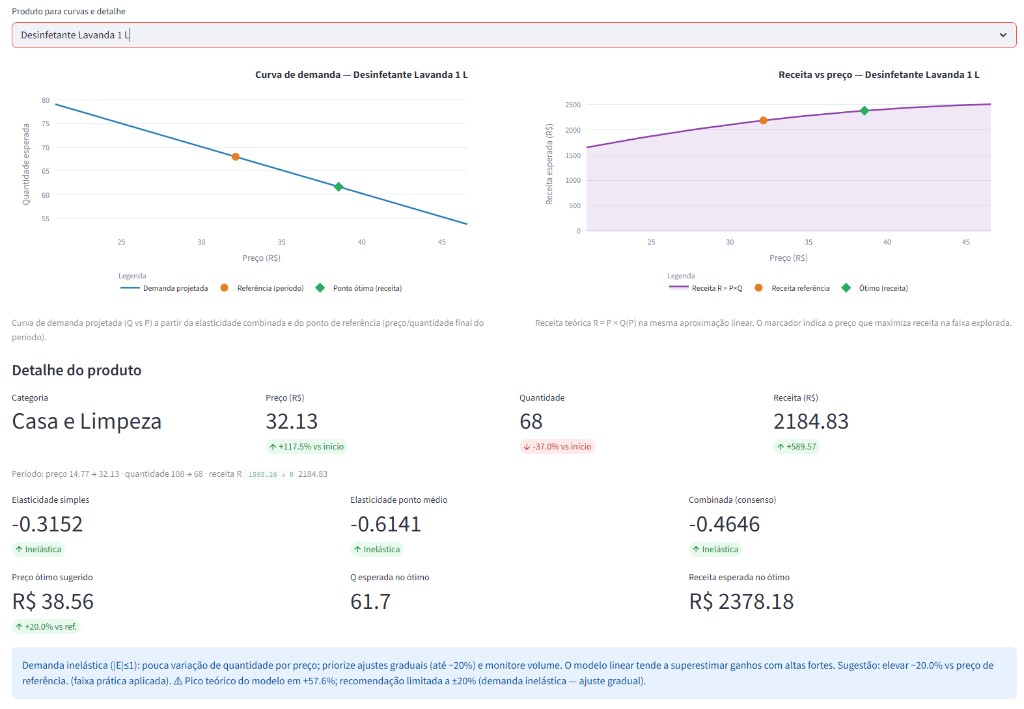The image size is (1024, 709).
Task: Toggle Receita R = P×Q legend entry
Action: 705,288
